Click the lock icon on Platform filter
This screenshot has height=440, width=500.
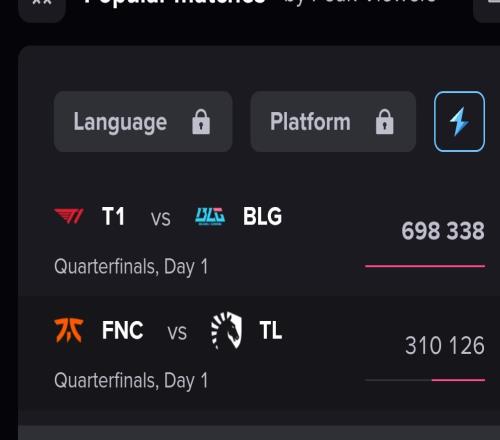coord(385,122)
